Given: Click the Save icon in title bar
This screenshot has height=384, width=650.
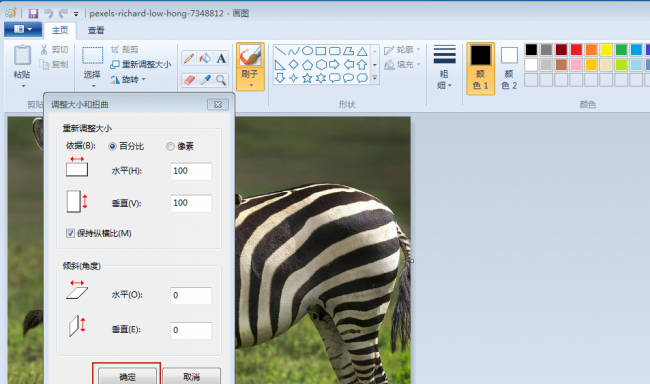Looking at the screenshot, I should tap(33, 13).
